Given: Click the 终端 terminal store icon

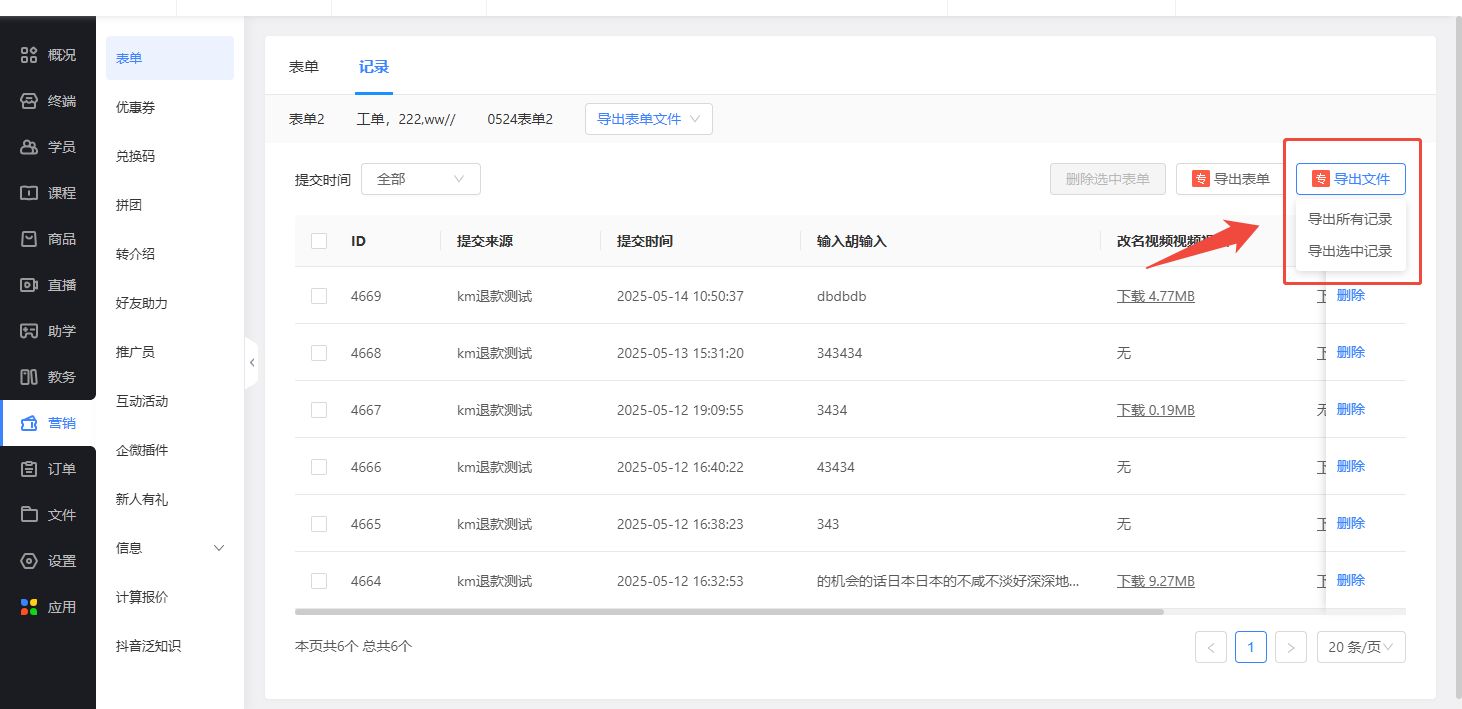Looking at the screenshot, I should [30, 101].
